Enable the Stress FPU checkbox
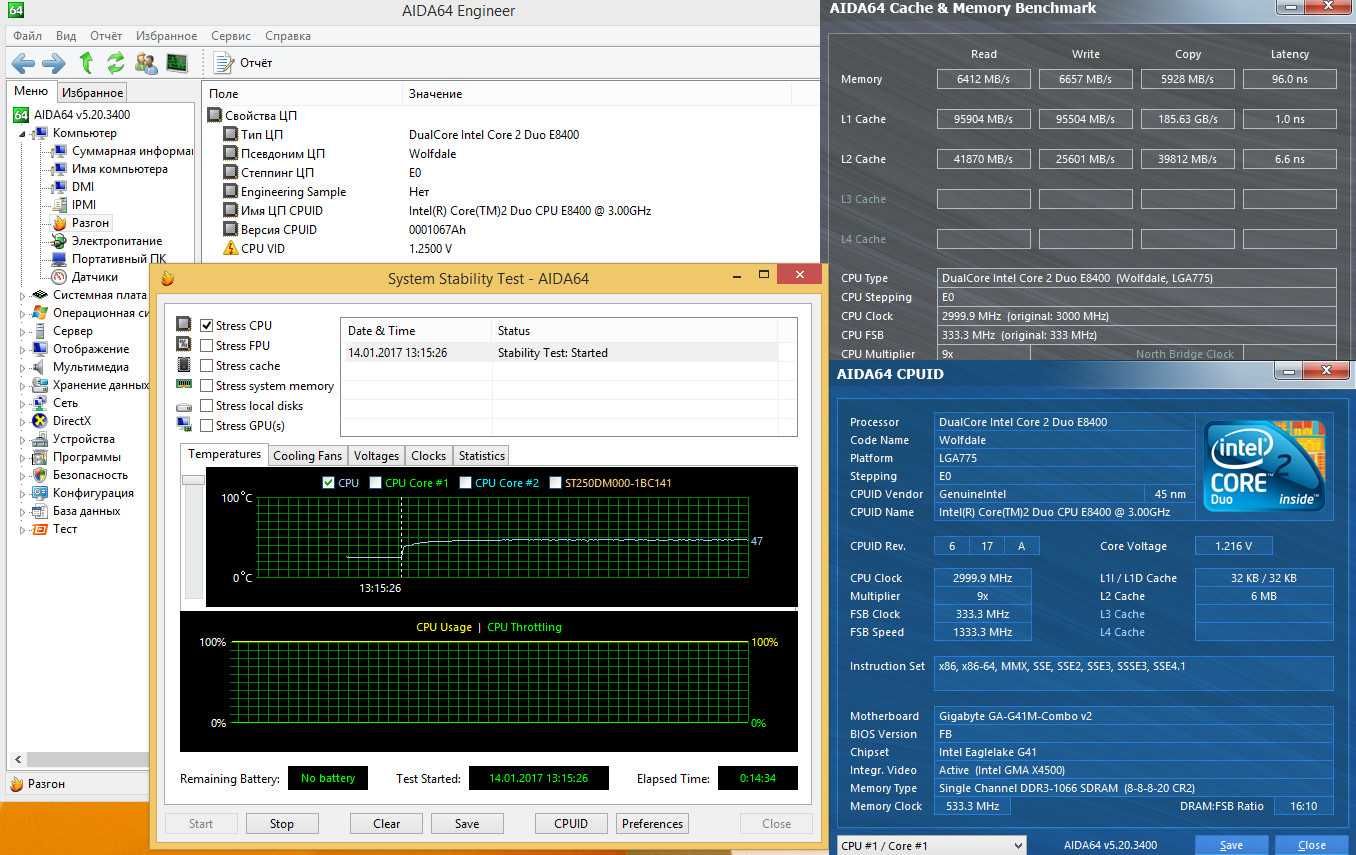Screen dimensions: 1356x855 point(207,345)
